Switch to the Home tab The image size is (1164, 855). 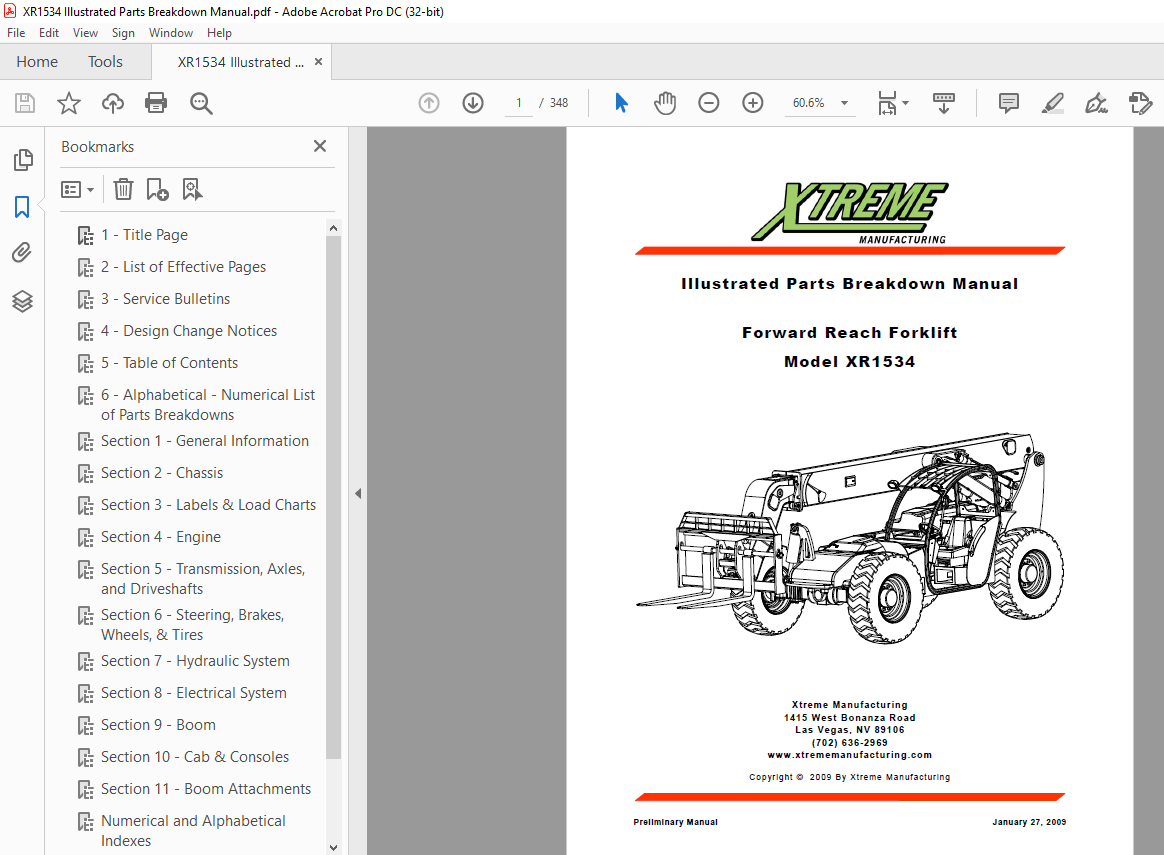tap(37, 62)
